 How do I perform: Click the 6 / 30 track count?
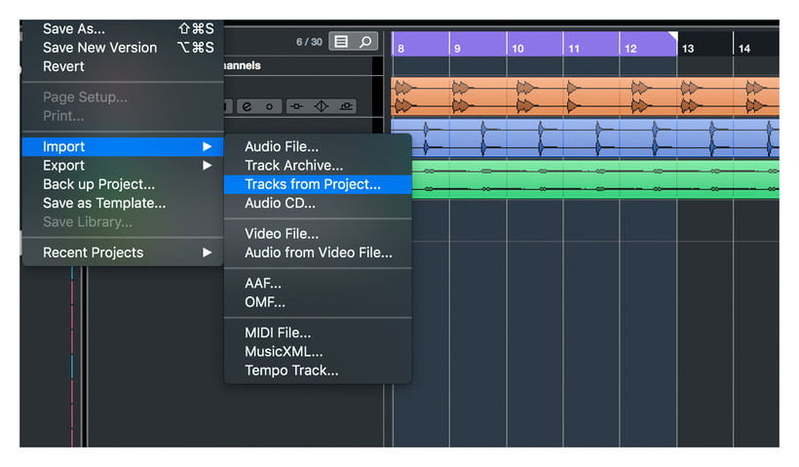click(309, 42)
